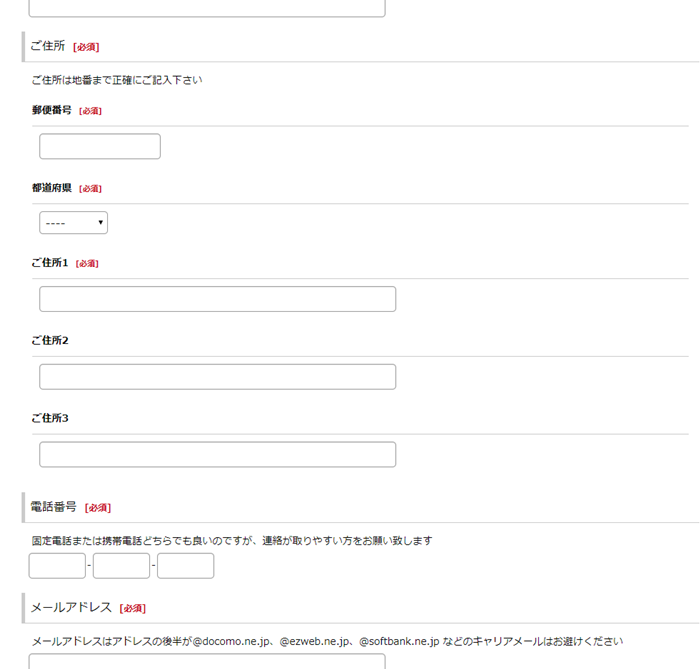Click the 電話番号 section heading
The image size is (700, 669).
pos(54,507)
